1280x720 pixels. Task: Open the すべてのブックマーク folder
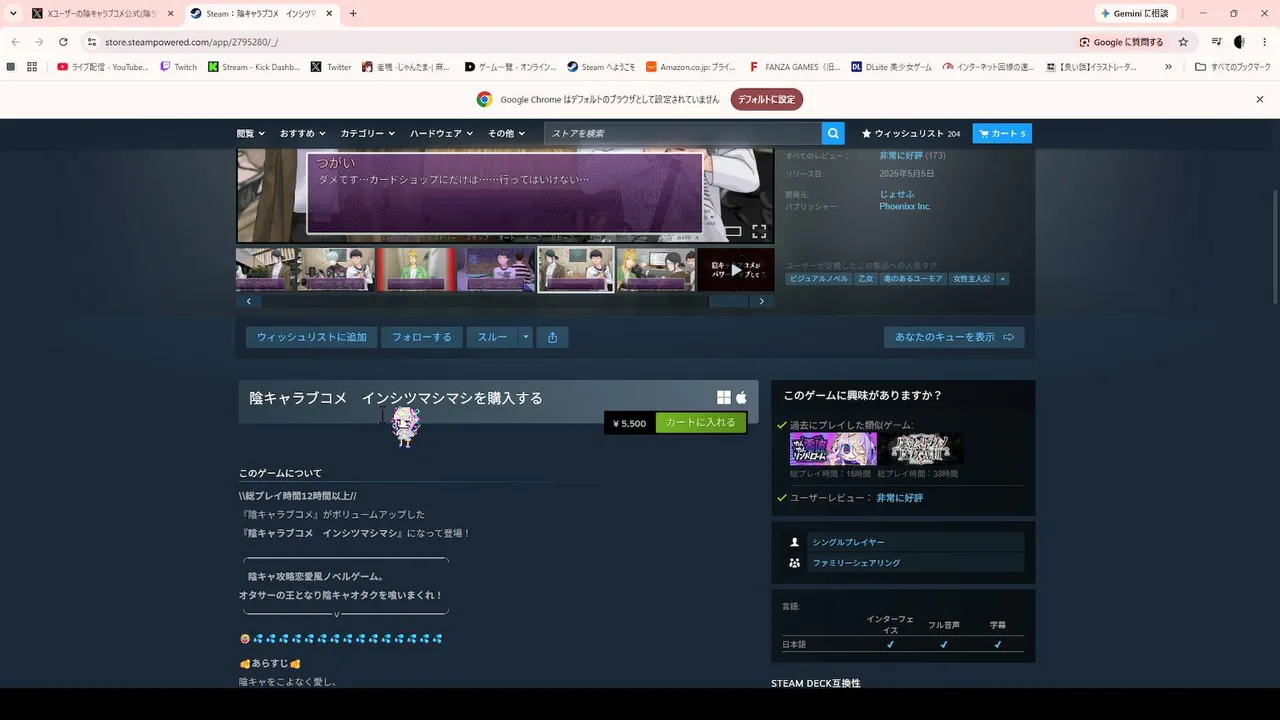point(1233,67)
